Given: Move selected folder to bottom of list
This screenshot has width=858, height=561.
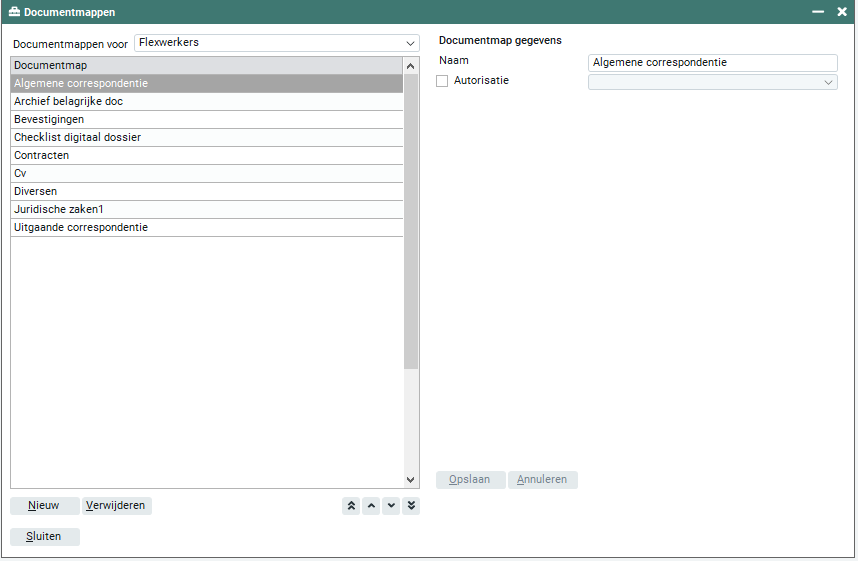Looking at the screenshot, I should tap(411, 506).
